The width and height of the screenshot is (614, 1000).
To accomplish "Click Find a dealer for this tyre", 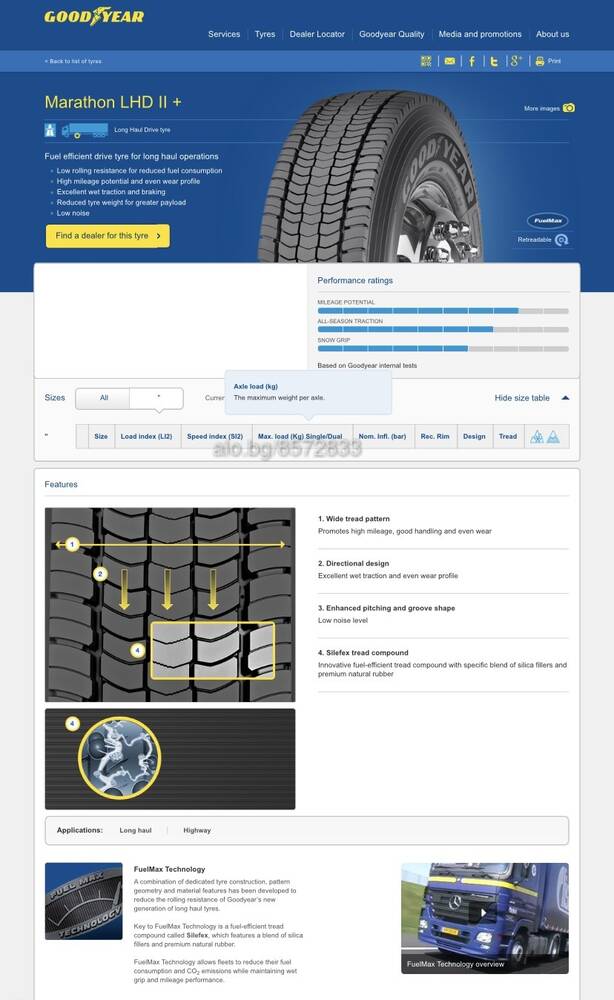I will point(108,235).
